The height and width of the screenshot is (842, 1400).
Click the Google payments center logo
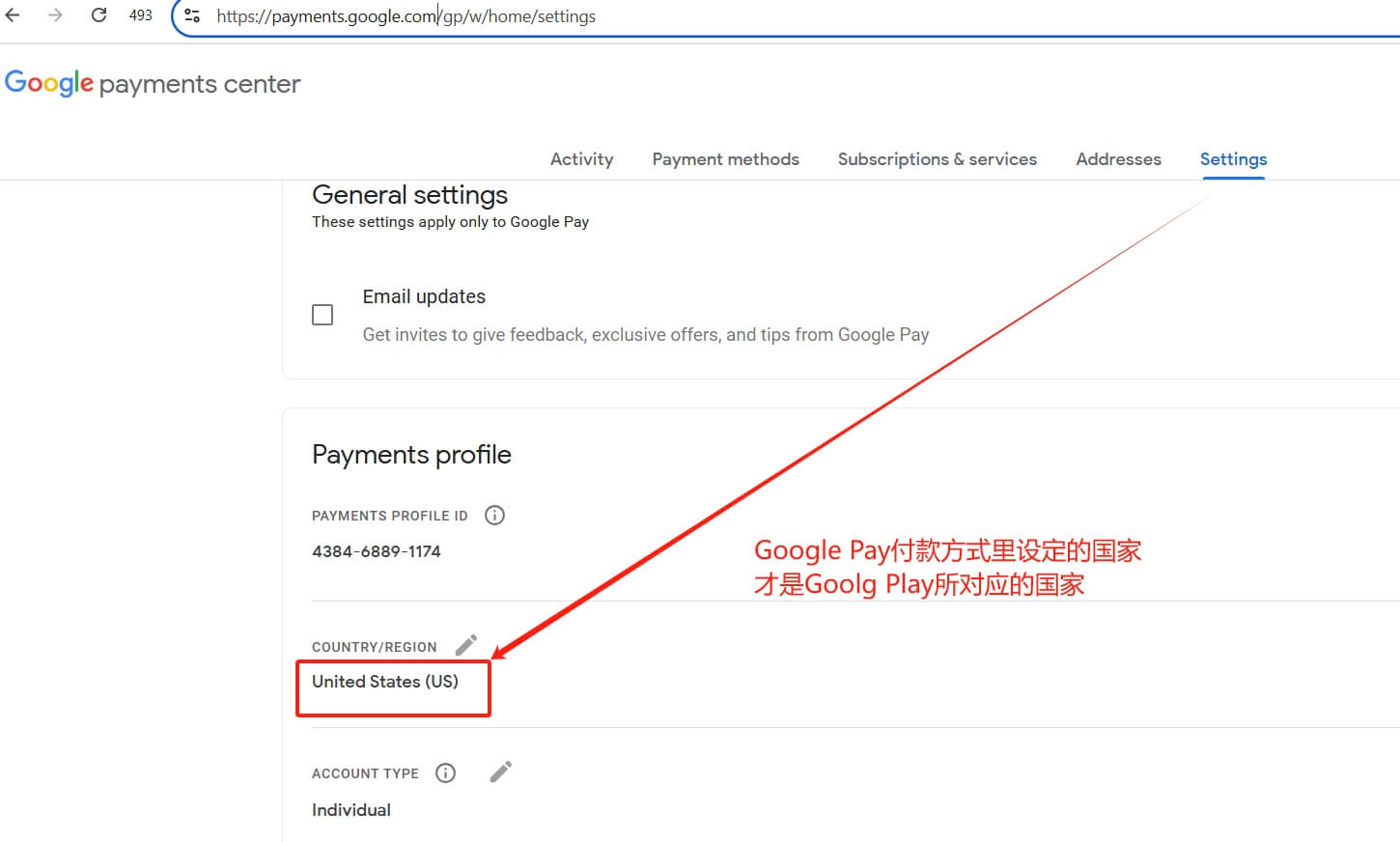point(153,83)
